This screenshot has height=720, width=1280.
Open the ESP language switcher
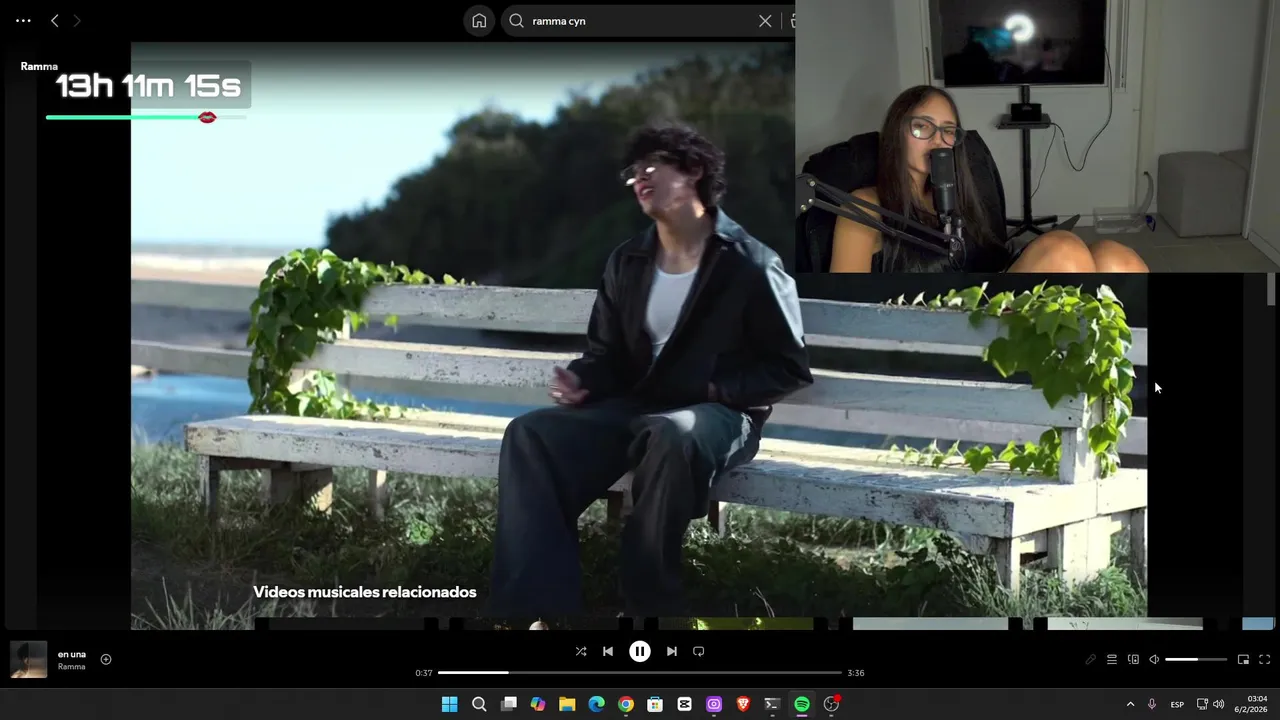[1177, 704]
